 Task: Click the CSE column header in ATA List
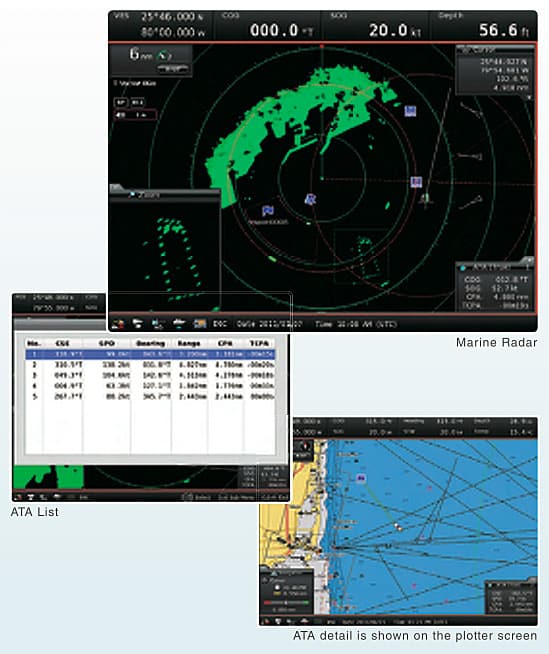62,344
